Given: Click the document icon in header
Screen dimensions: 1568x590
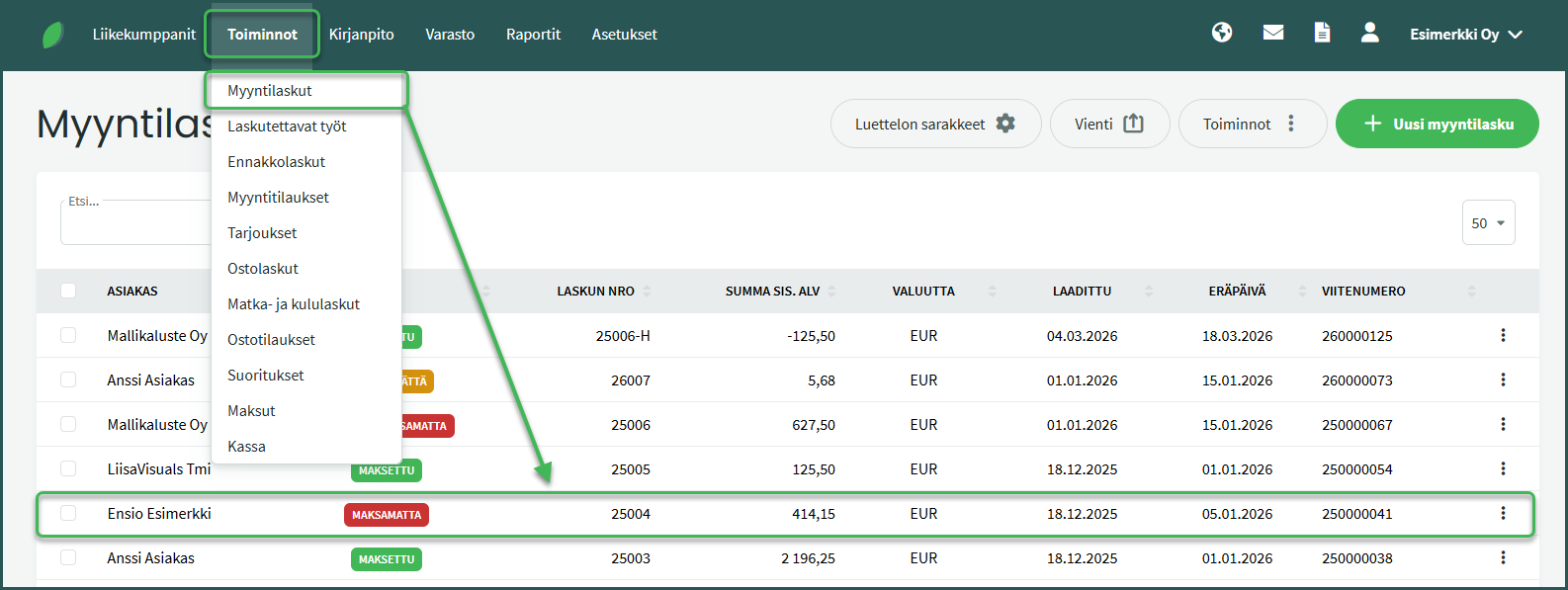Looking at the screenshot, I should point(1322,33).
